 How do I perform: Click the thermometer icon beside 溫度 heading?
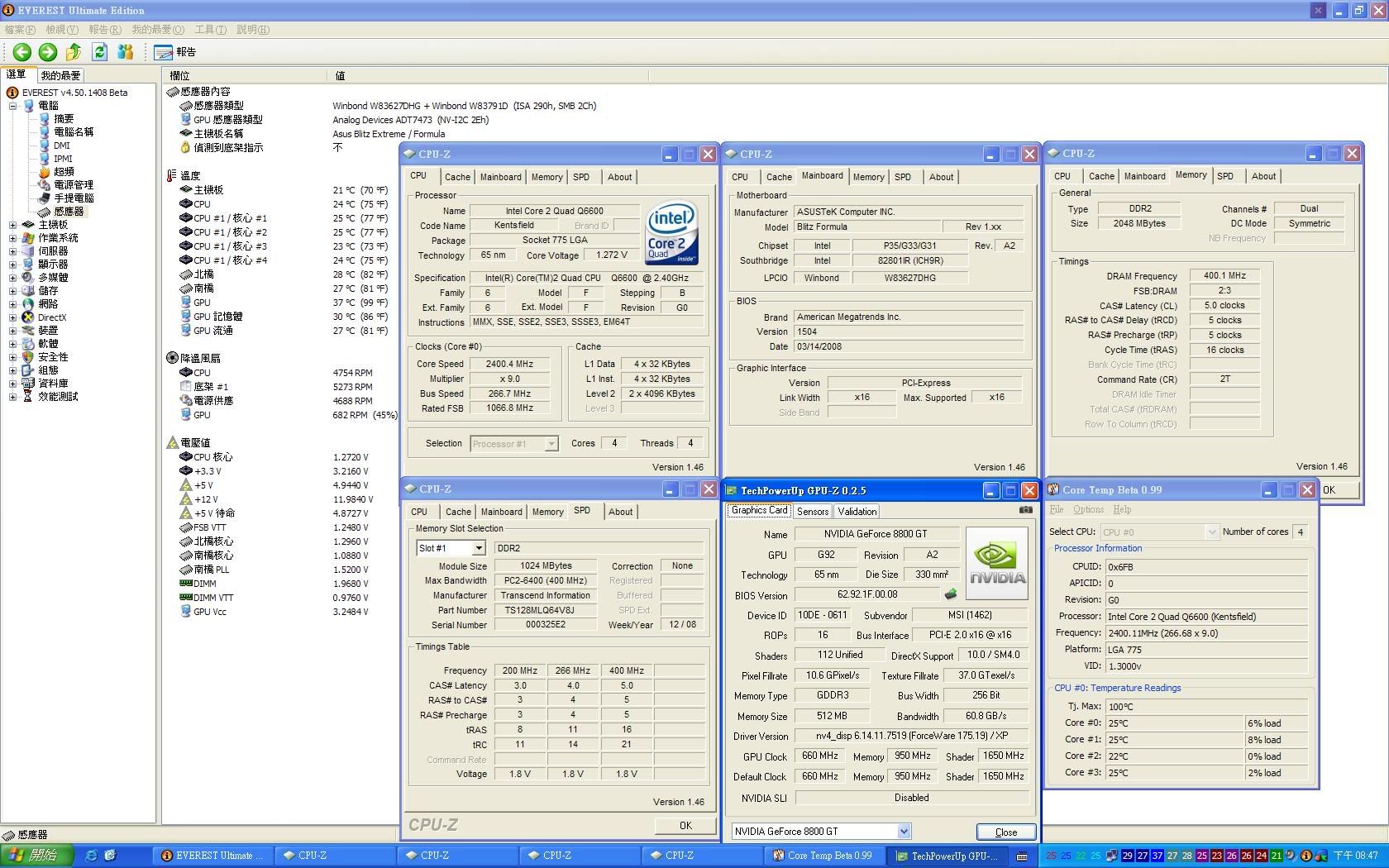(x=172, y=175)
